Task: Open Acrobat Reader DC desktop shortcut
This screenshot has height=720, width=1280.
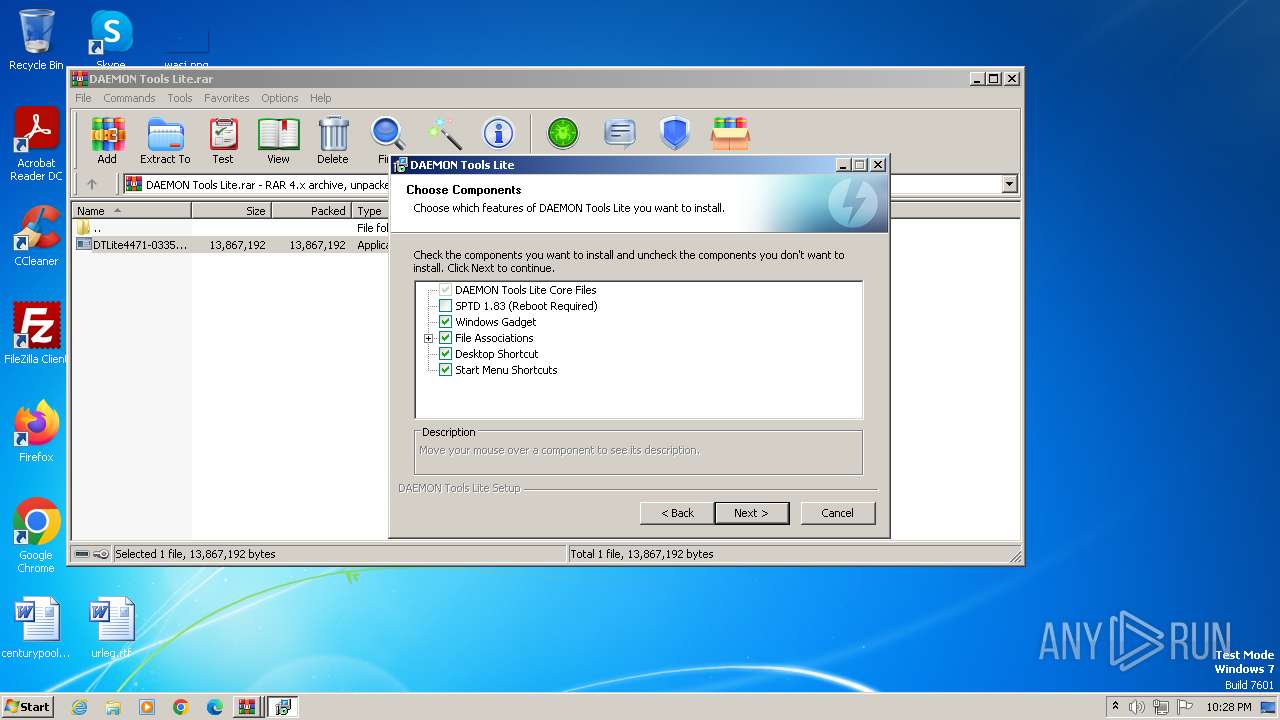Action: coord(36,145)
